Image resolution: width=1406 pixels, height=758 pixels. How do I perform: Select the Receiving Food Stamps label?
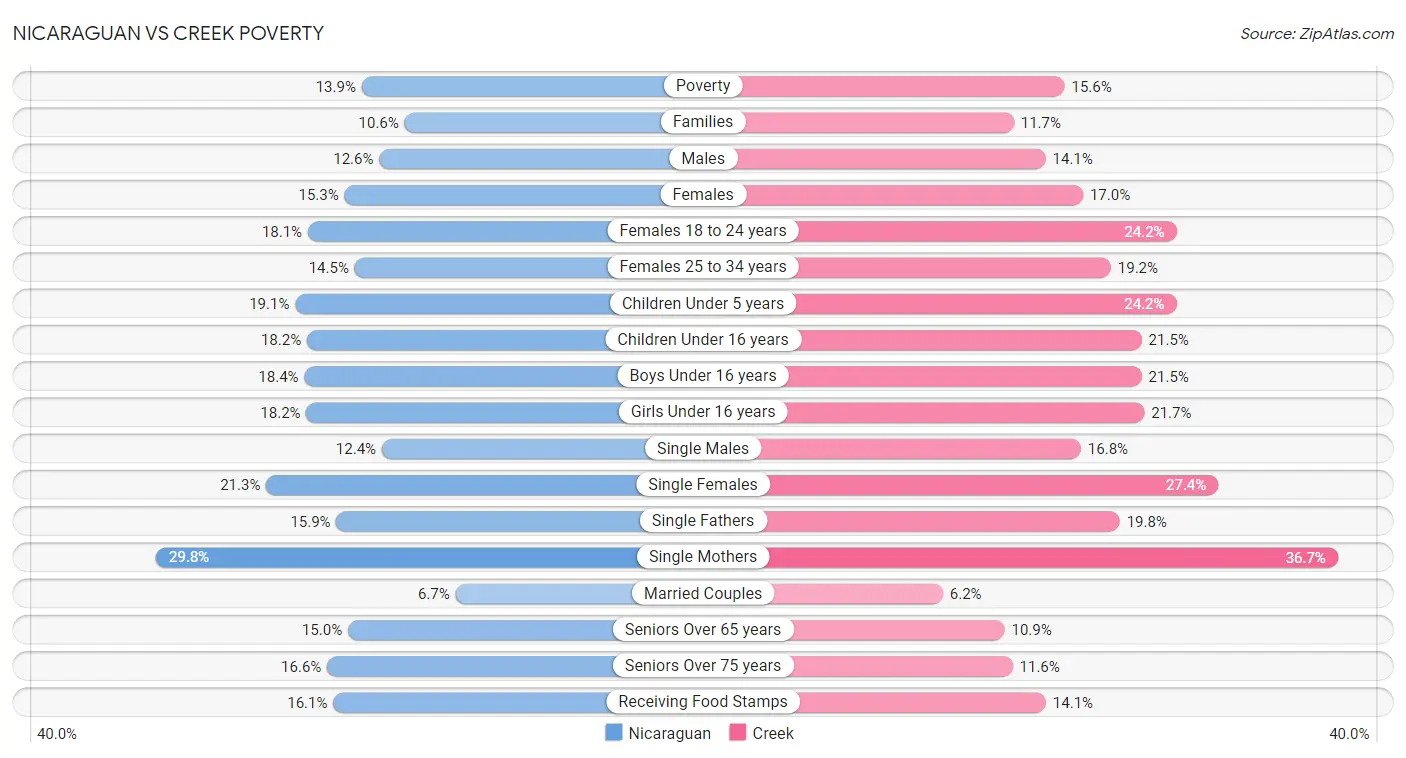coord(703,702)
